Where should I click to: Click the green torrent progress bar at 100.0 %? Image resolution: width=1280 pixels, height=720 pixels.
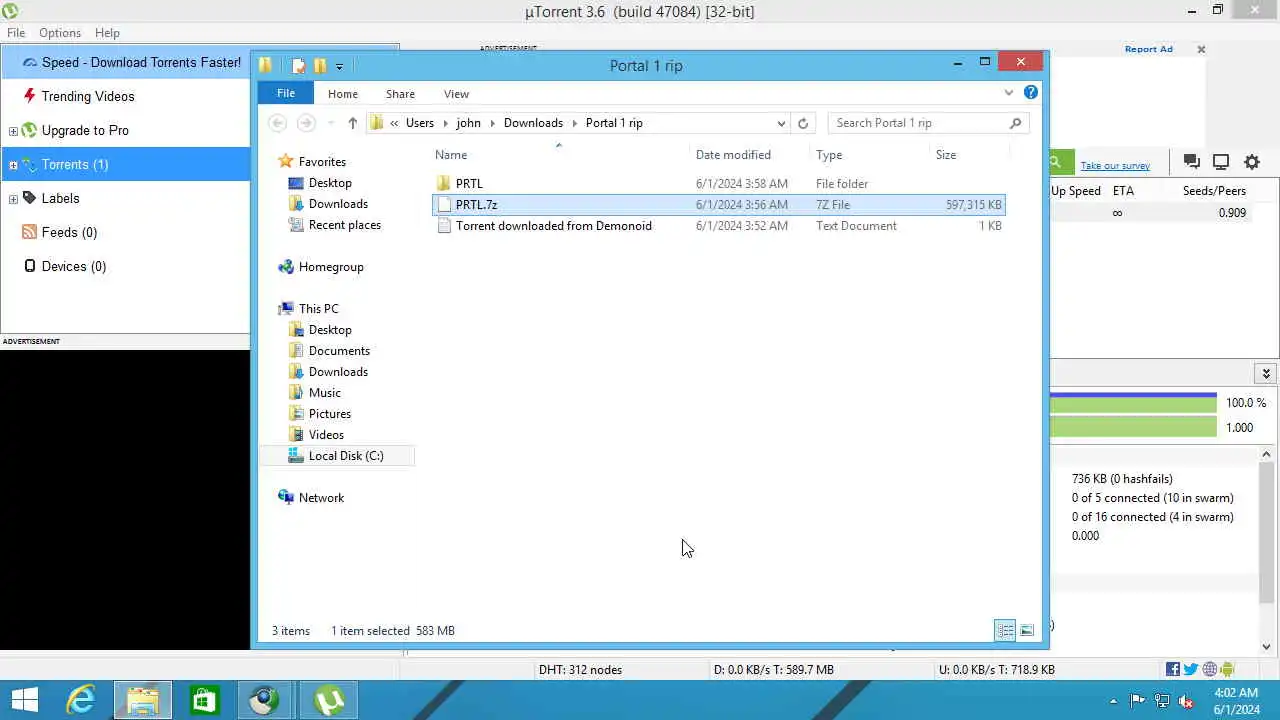[1133, 403]
